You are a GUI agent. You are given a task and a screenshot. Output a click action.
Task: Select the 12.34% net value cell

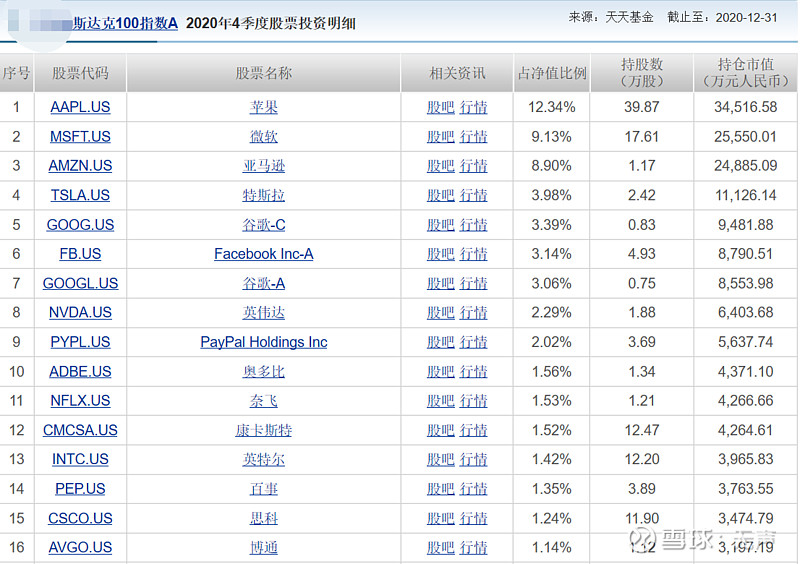point(552,107)
